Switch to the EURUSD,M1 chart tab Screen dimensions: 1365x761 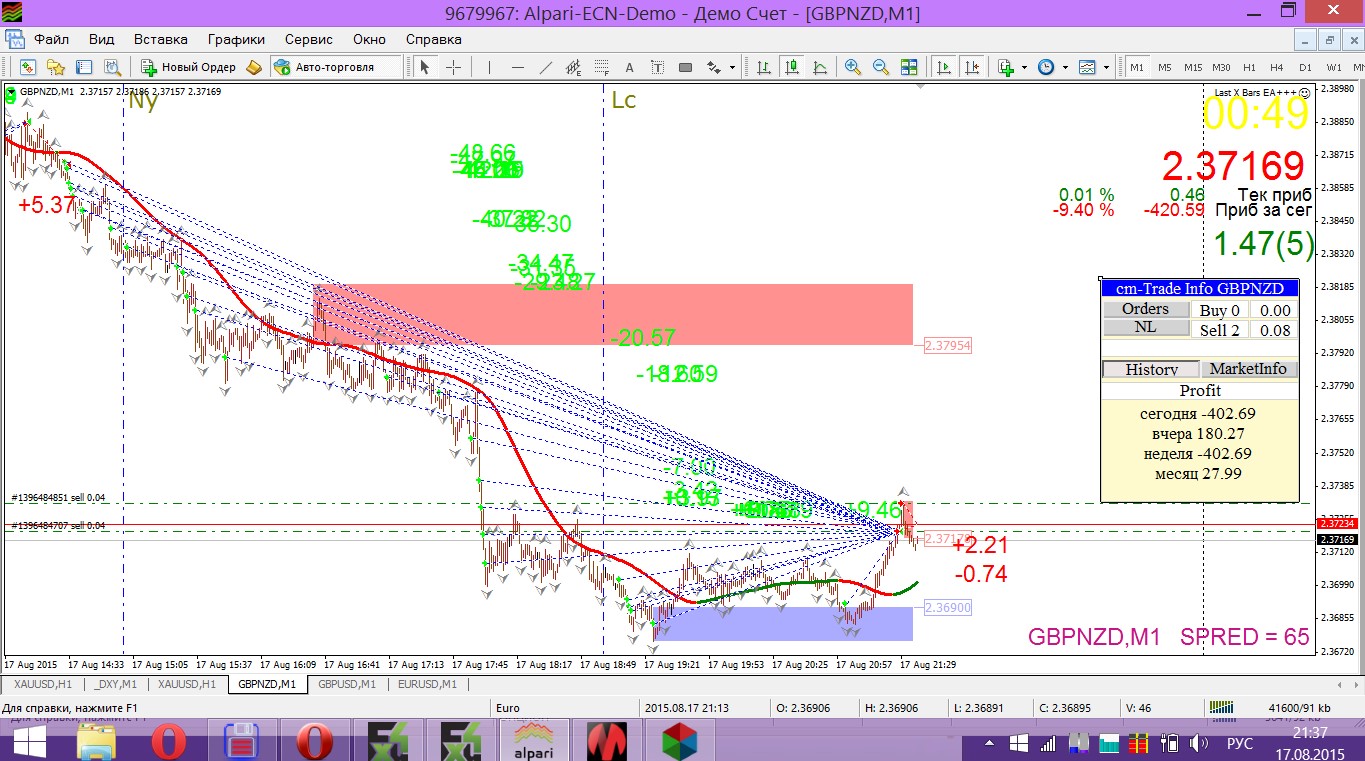427,684
